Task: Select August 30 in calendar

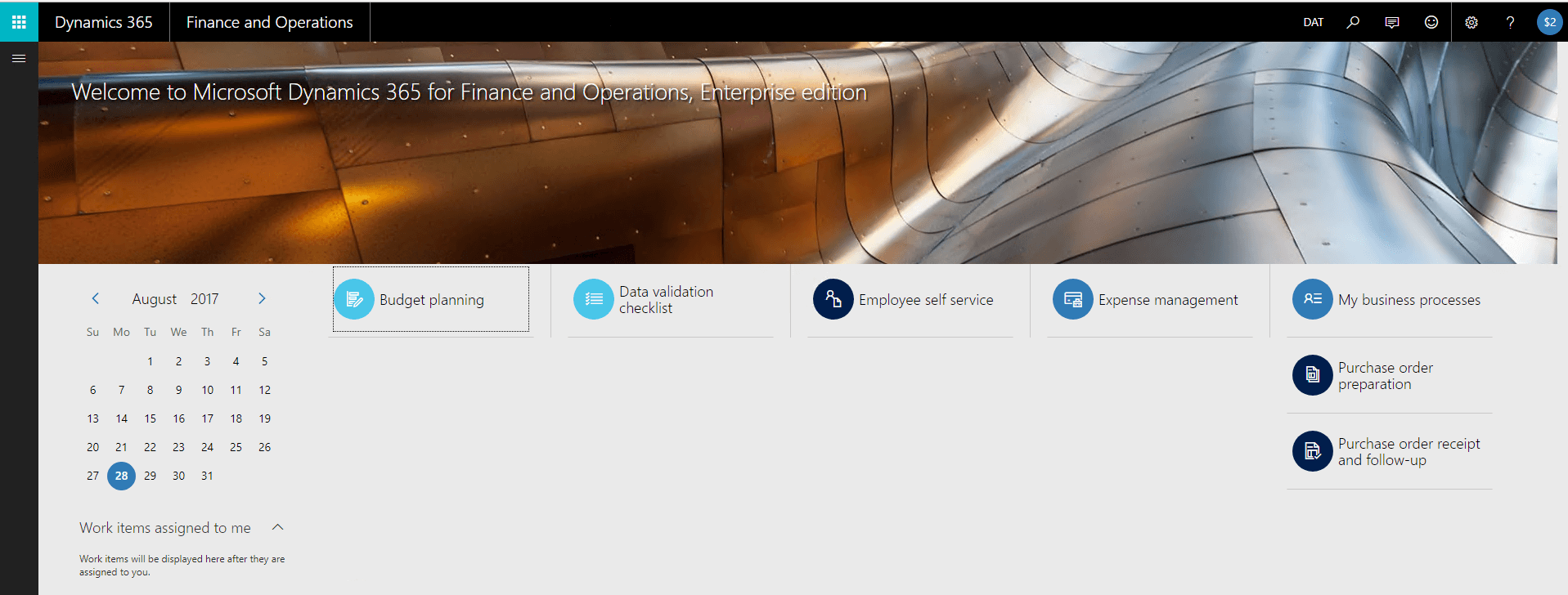Action: point(178,476)
